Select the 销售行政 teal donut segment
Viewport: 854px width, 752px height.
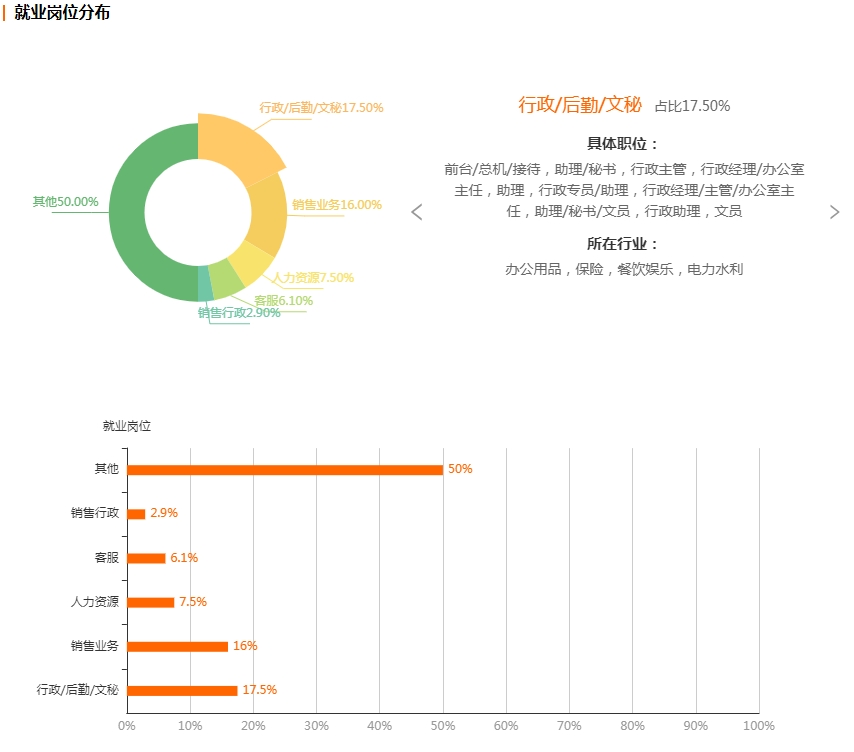pyautogui.click(x=205, y=284)
